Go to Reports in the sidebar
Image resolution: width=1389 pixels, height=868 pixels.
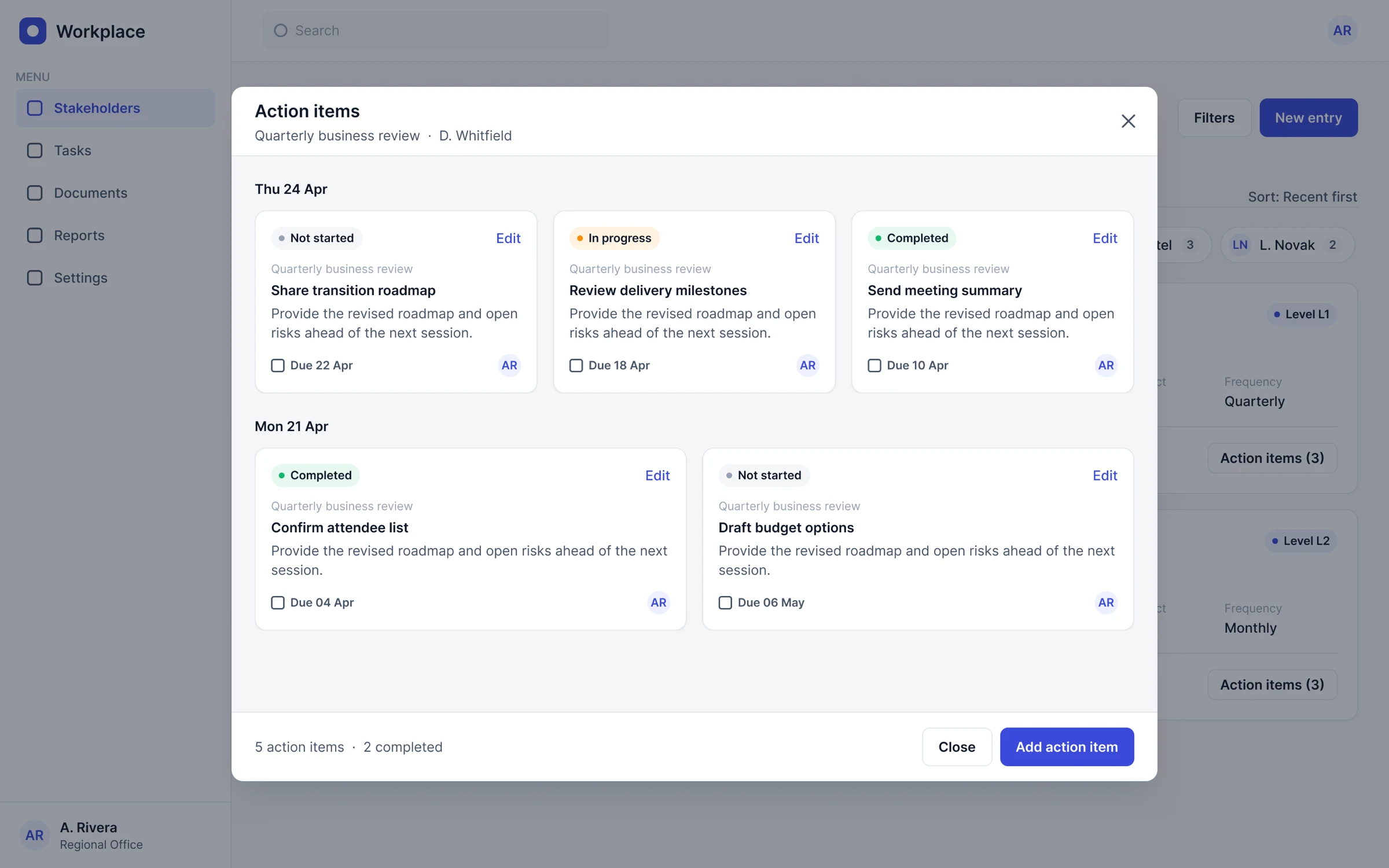[x=115, y=236]
